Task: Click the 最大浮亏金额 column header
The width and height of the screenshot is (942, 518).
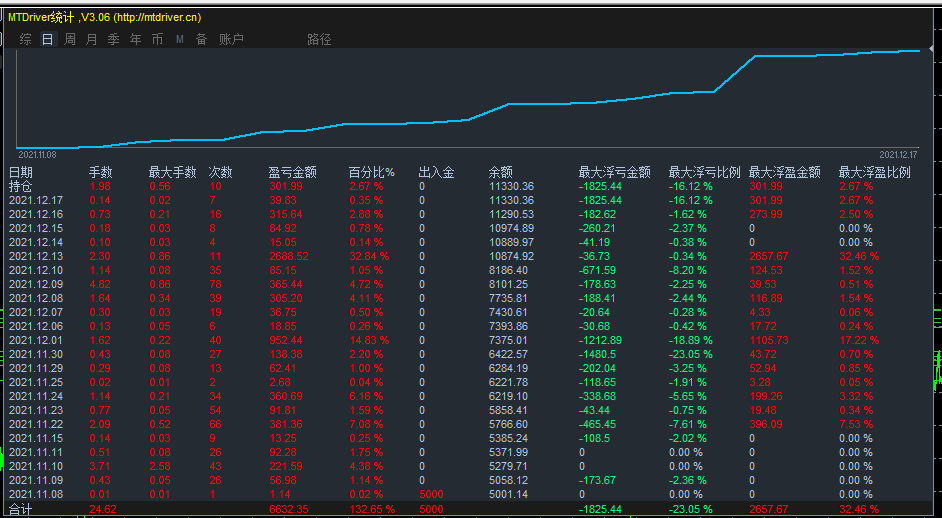Action: 615,172
